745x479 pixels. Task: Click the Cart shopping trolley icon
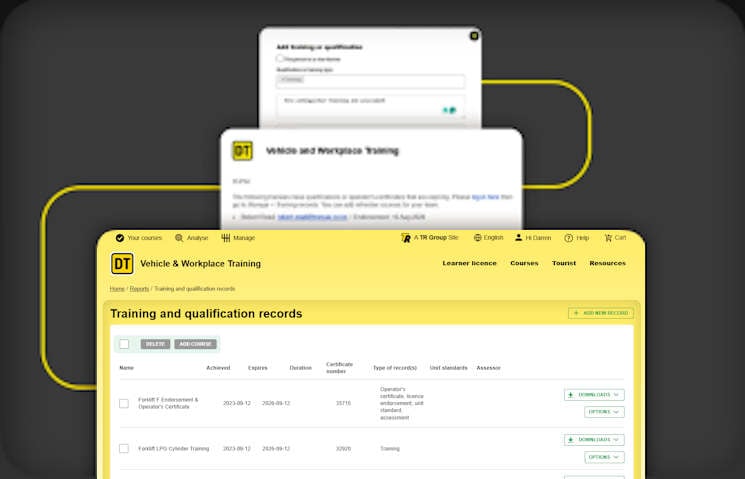coord(608,238)
